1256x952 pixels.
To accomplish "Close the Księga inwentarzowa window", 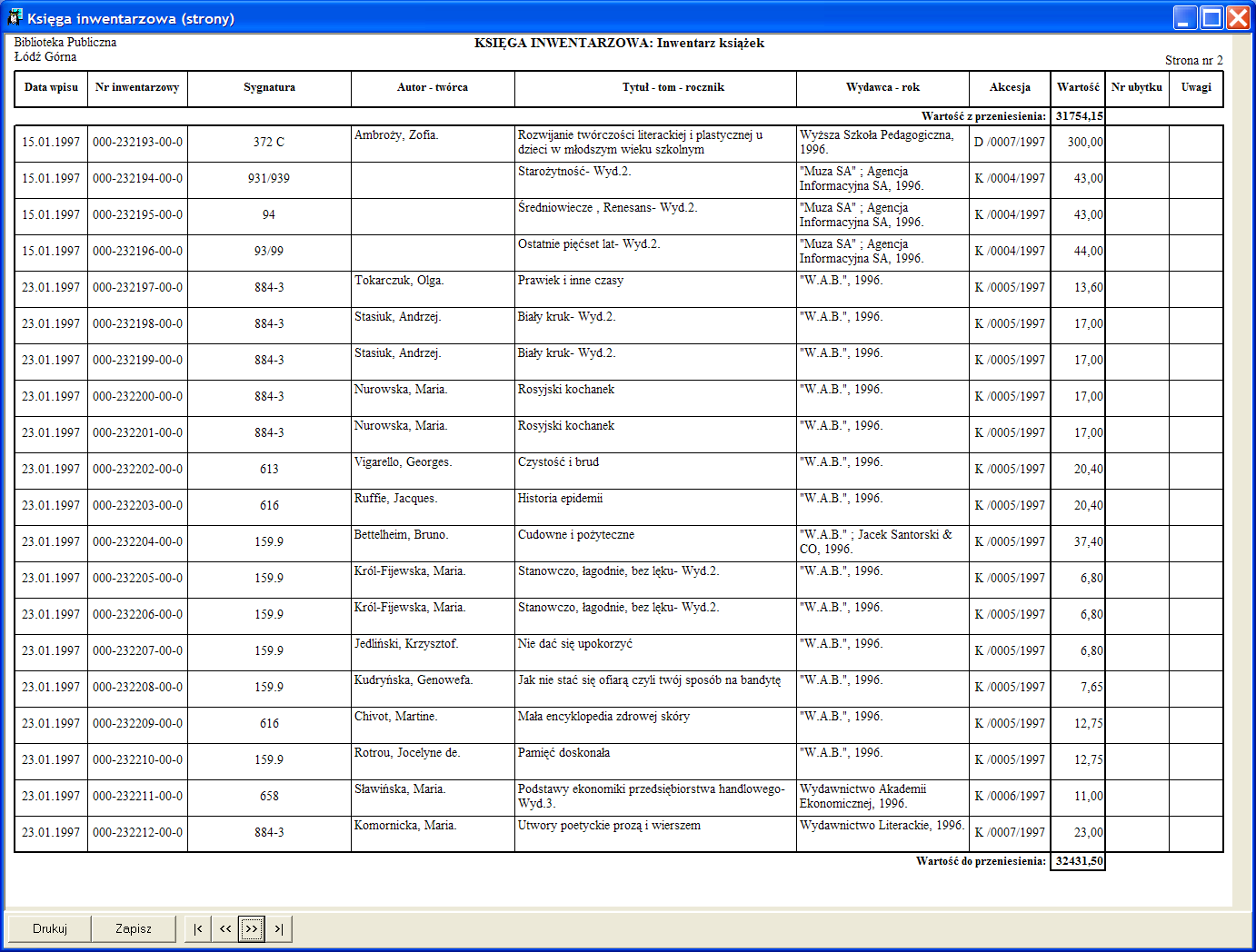I will (x=1238, y=17).
